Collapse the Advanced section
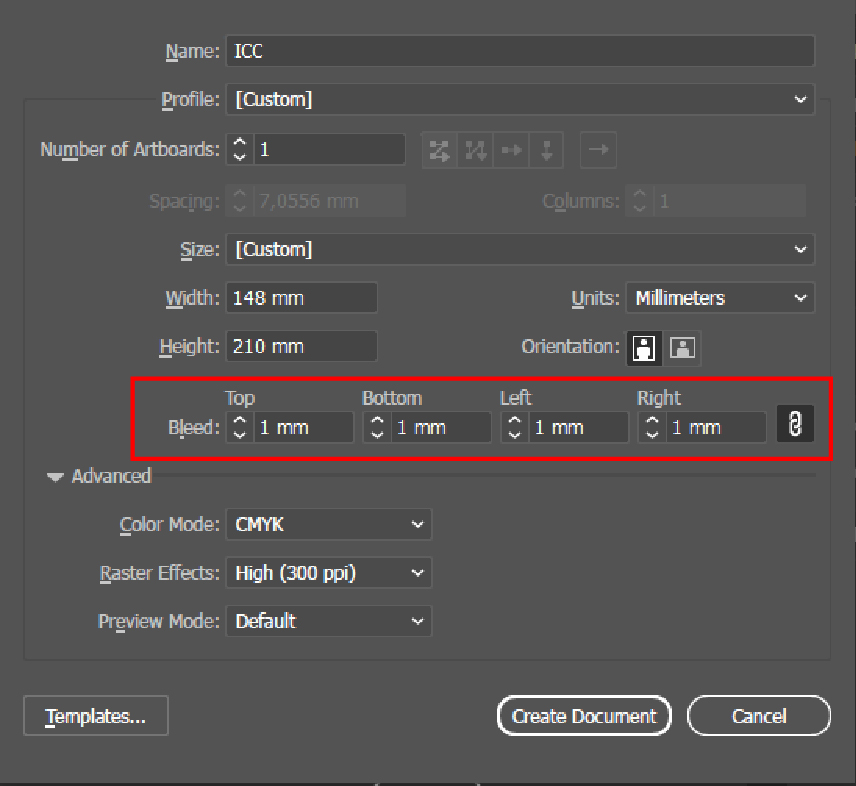The image size is (856, 786). (56, 477)
